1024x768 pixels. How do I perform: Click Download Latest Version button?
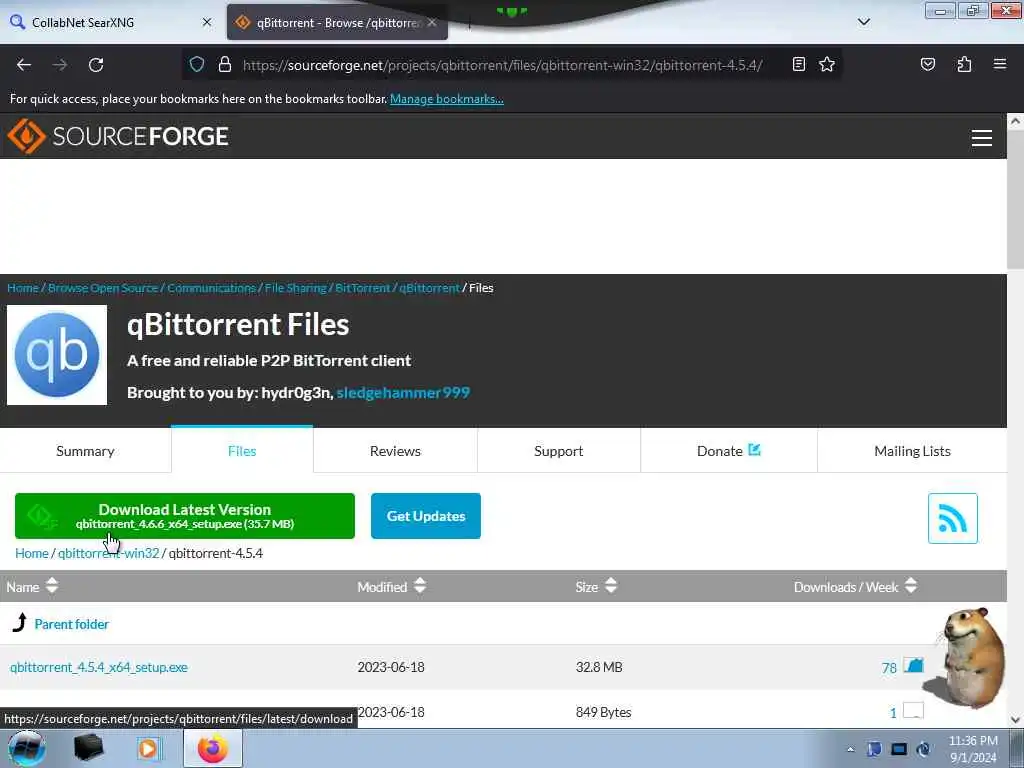185,516
